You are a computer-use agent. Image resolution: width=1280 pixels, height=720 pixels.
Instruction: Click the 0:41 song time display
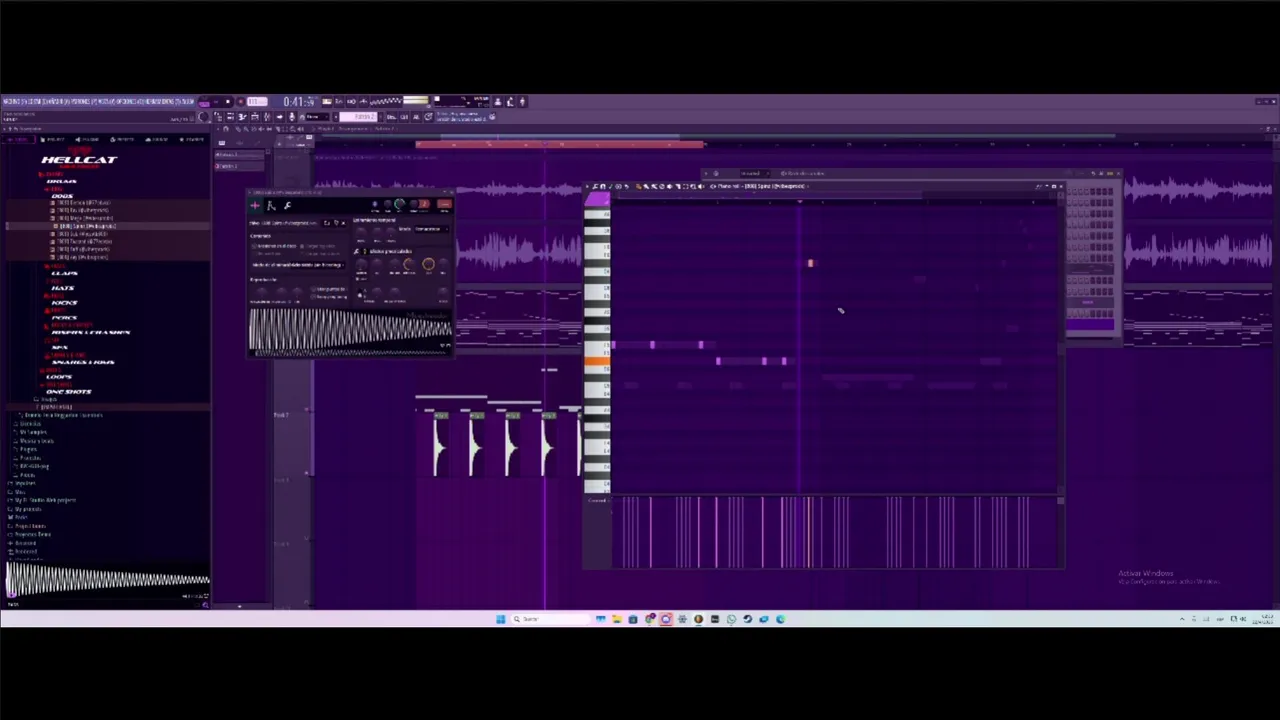click(x=299, y=101)
